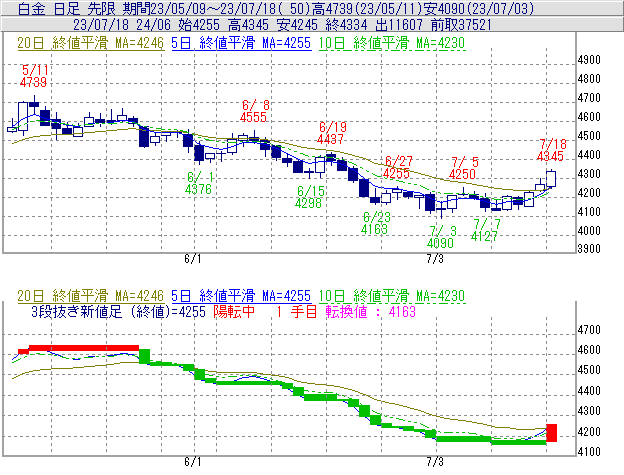Click the 6/1 date label under lower chart
Viewport: 624px width, 475px height.
coord(193,462)
